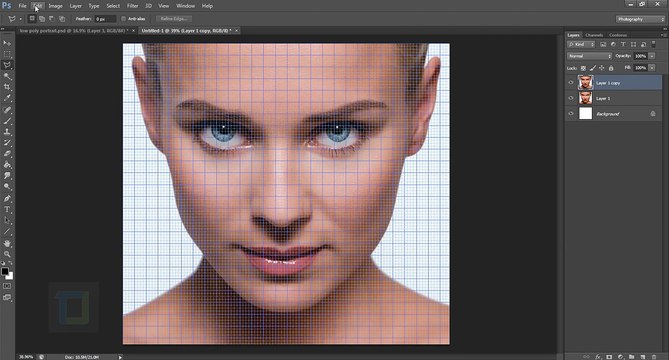Select the Crop tool
669x360 pixels.
tap(7, 87)
